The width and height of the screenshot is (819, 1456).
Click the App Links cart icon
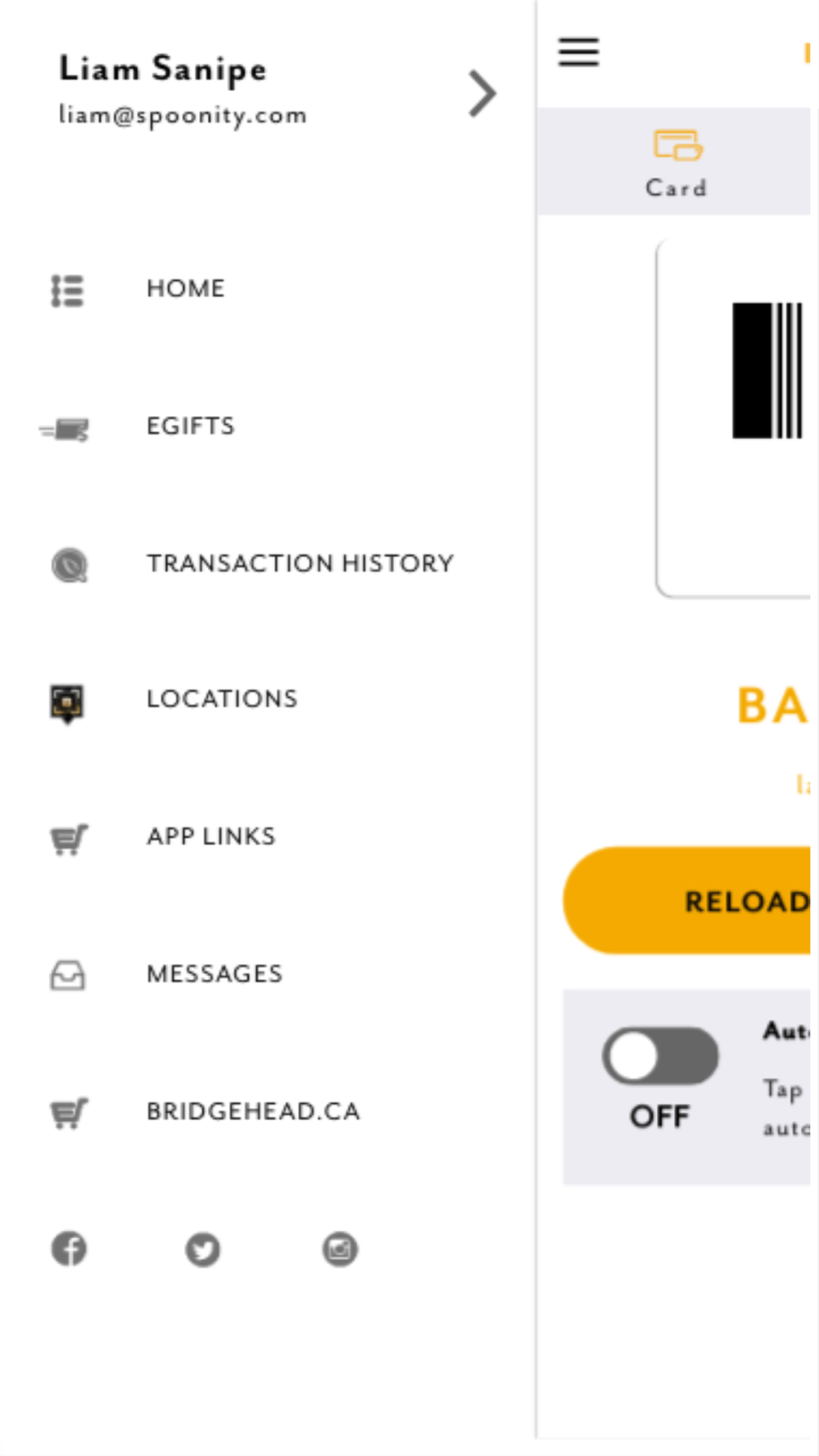(69, 839)
